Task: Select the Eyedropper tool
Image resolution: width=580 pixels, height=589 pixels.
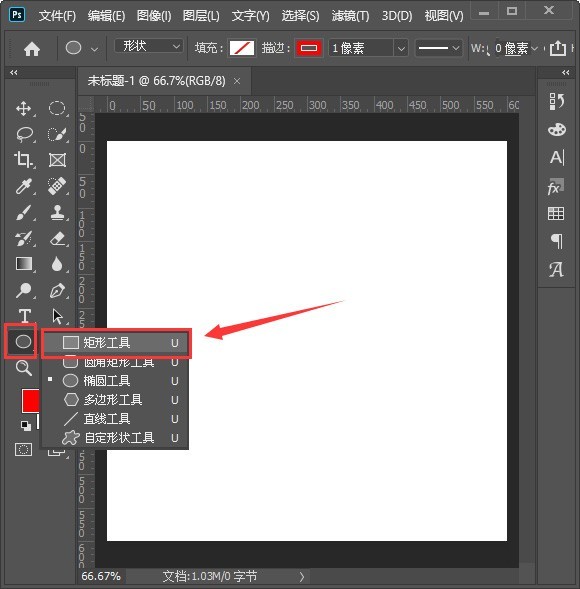Action: (24, 186)
